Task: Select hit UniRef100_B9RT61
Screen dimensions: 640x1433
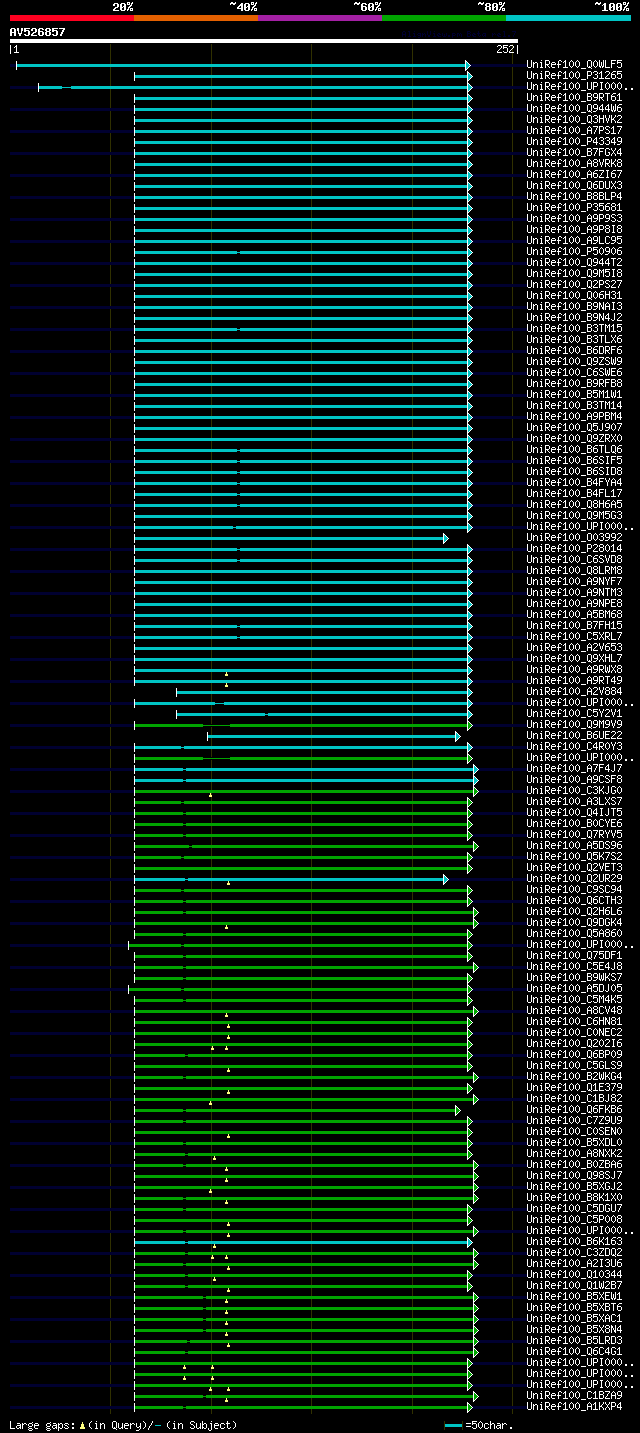Action: click(574, 98)
